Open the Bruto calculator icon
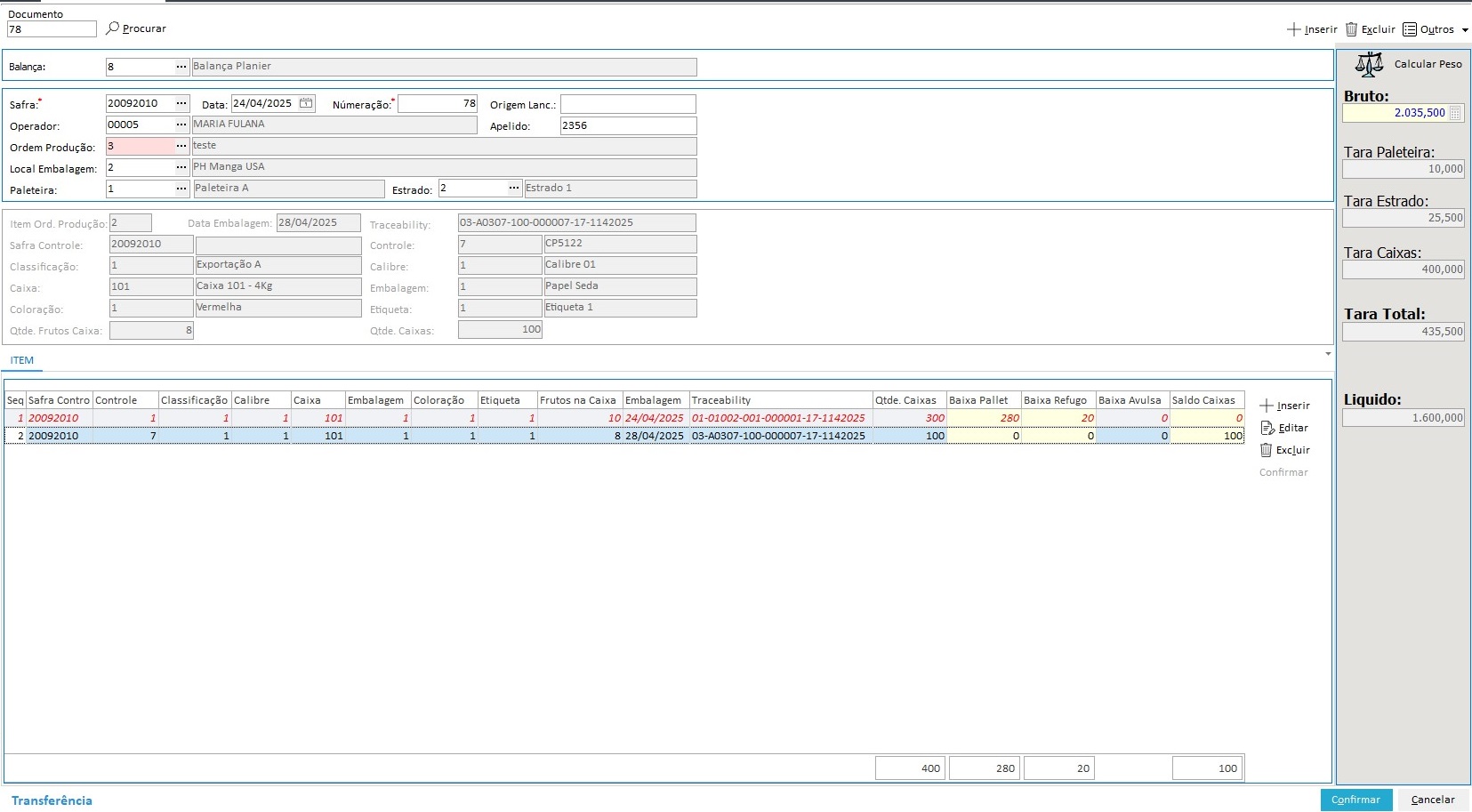The image size is (1472, 812). click(x=1455, y=113)
